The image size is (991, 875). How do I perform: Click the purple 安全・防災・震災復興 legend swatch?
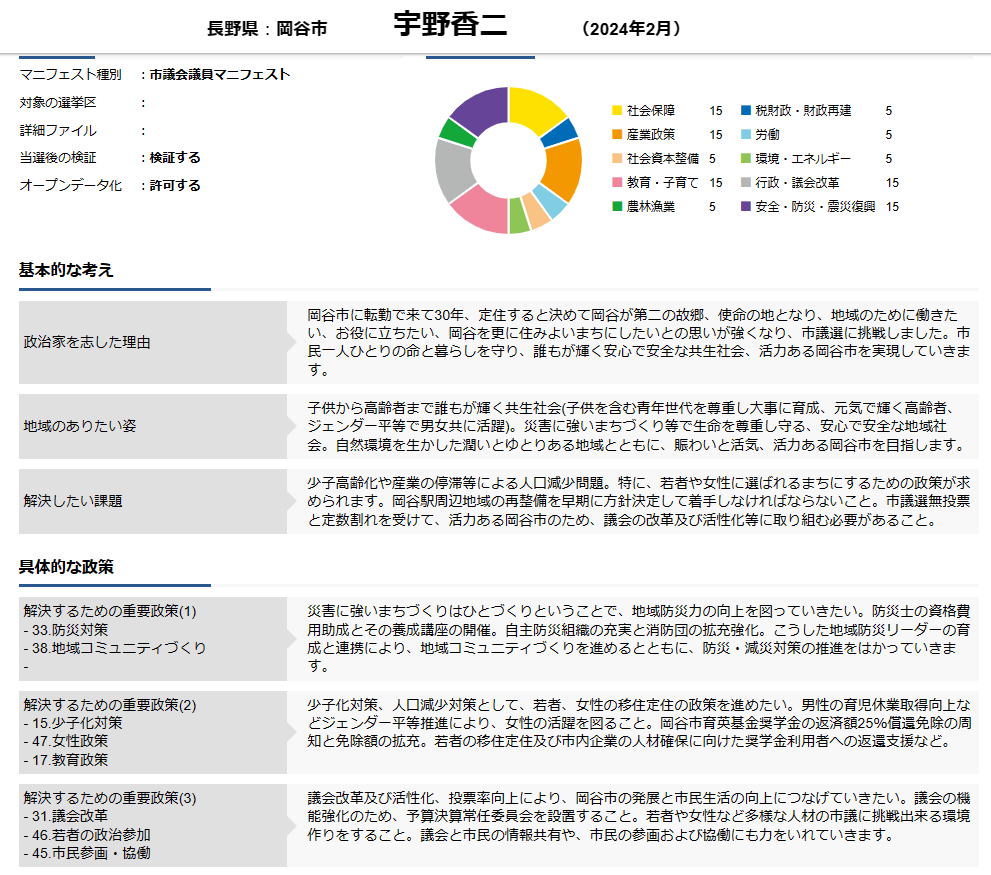(x=746, y=207)
